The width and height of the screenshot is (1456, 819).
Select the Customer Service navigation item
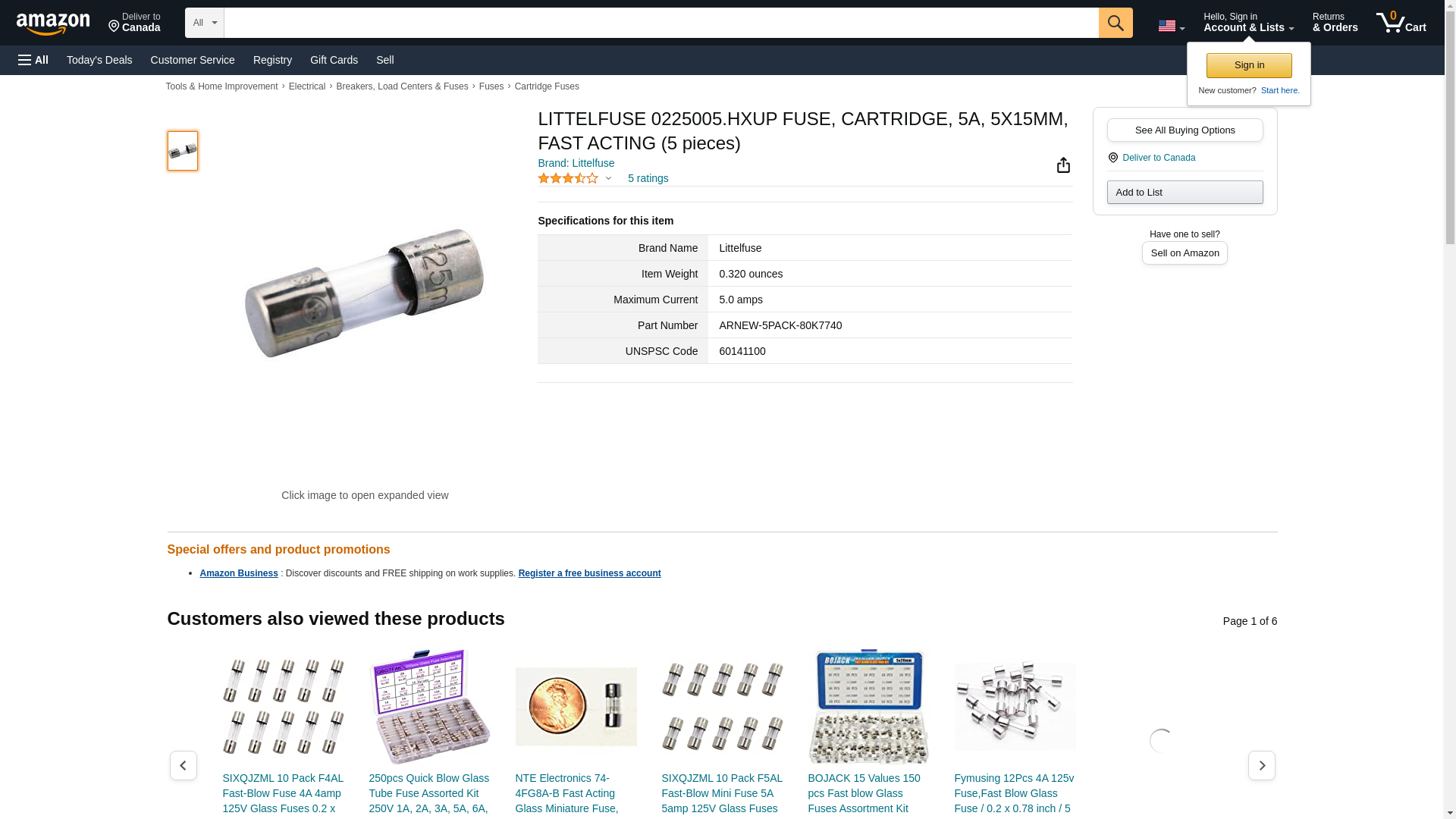coord(193,60)
